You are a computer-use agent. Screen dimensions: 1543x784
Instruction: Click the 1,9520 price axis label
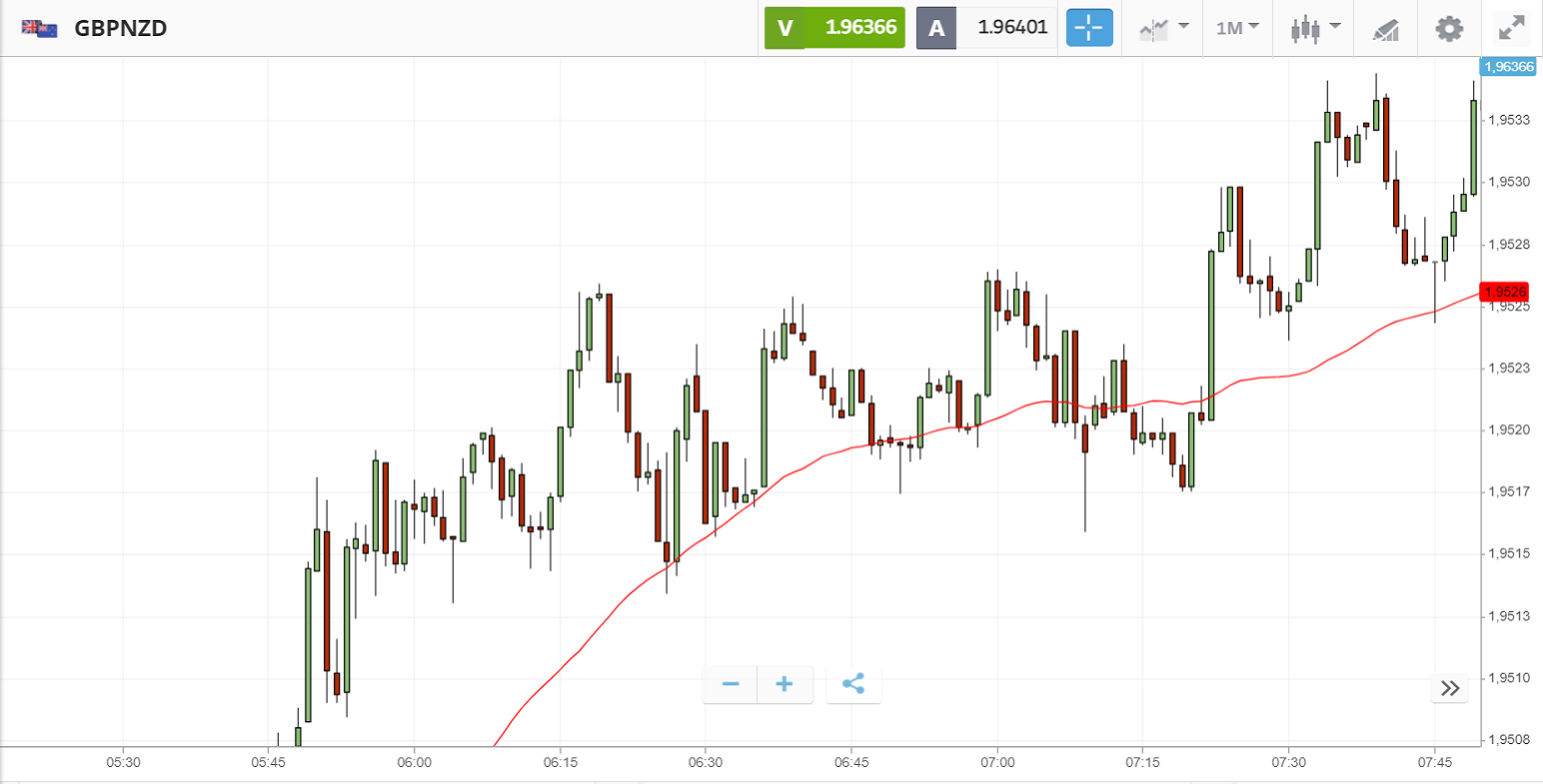point(1509,429)
